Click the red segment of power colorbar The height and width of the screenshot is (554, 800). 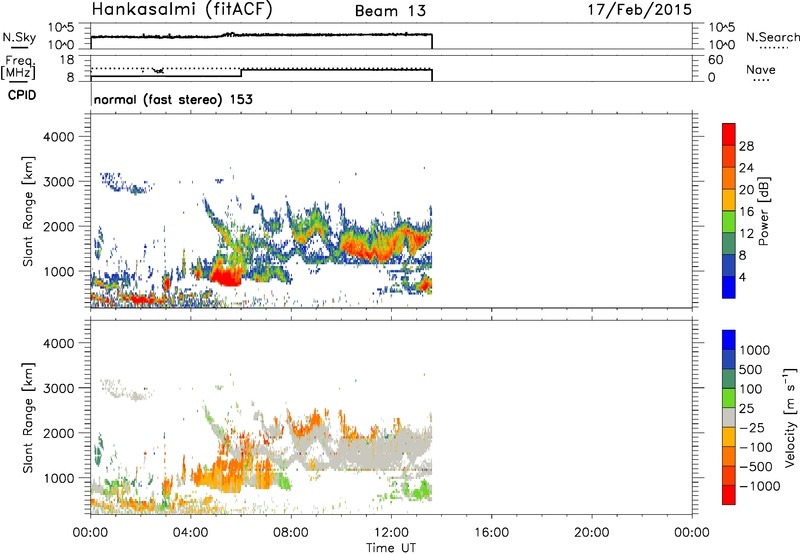click(x=729, y=134)
